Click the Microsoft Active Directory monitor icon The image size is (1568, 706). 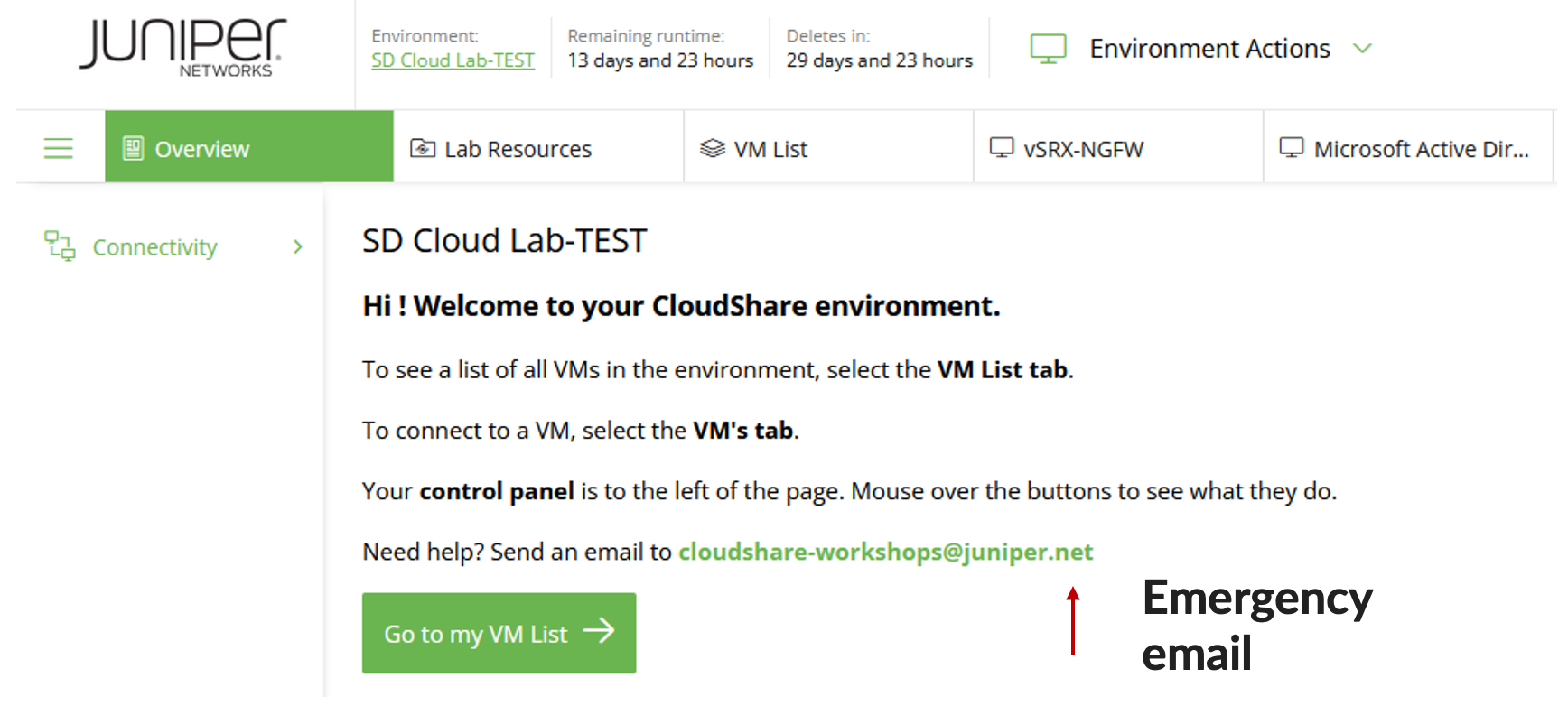[x=1292, y=147]
